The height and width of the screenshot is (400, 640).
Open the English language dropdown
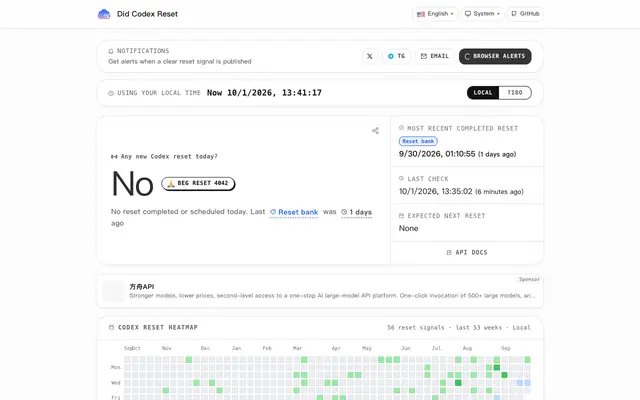(435, 14)
